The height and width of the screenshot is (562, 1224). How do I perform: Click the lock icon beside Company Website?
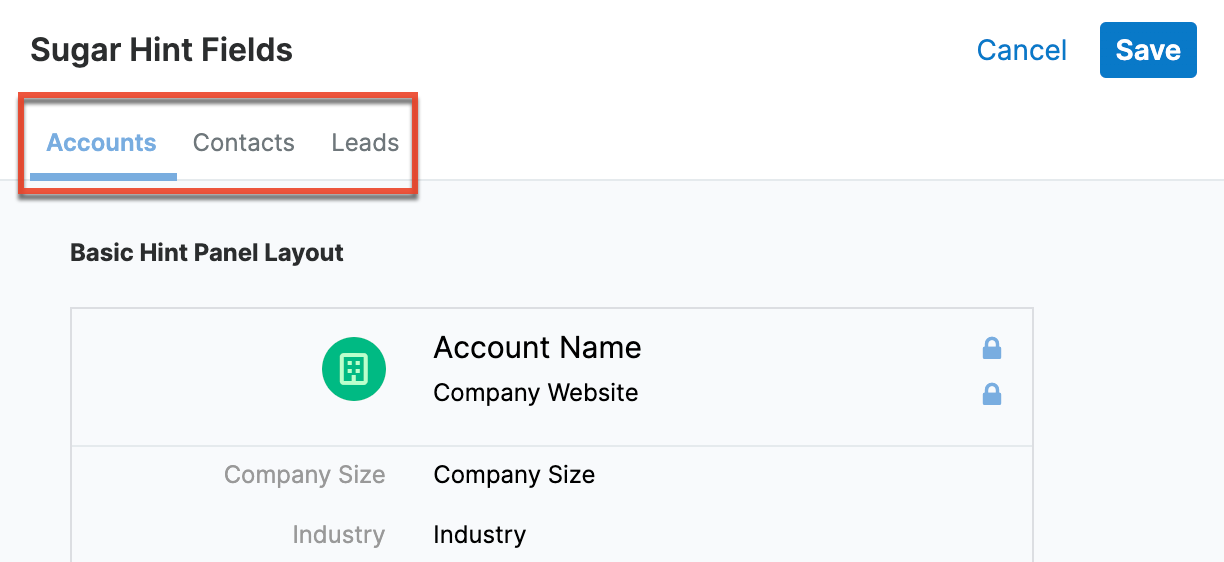992,394
